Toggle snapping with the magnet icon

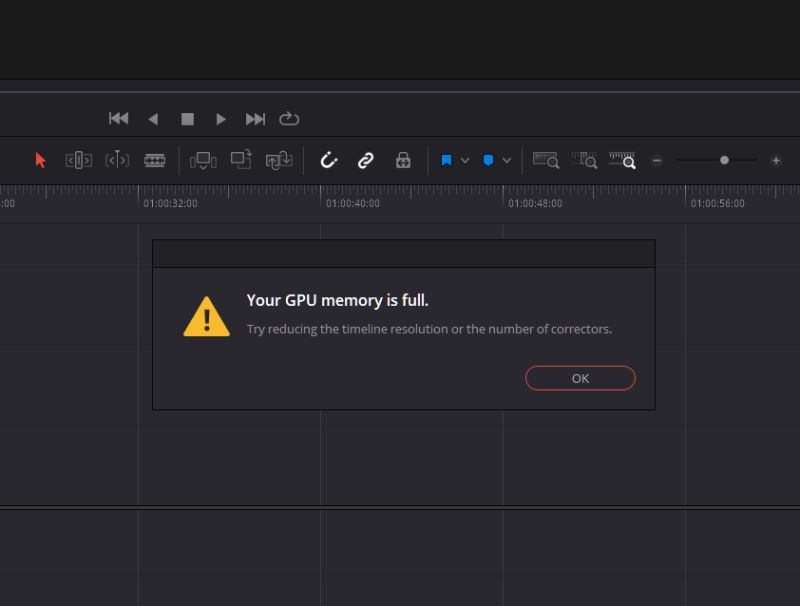coord(328,160)
